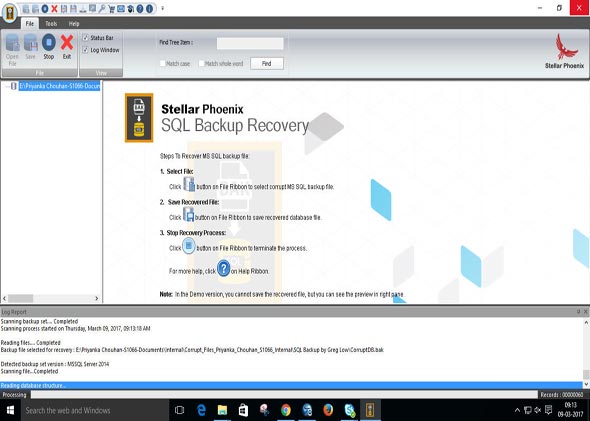Screen dimensions: 590x421
Task: Click the 'Reading files.... Completed' log line
Action: pos(30,343)
